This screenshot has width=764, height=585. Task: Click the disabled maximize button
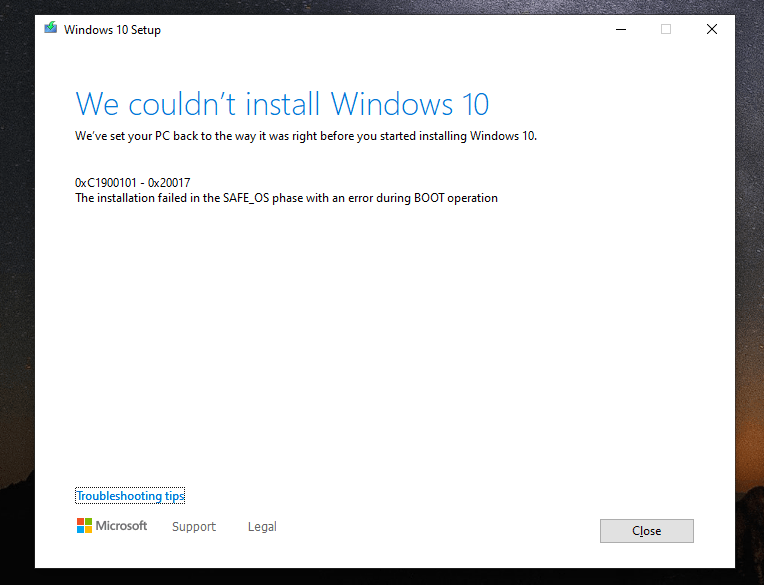point(666,29)
